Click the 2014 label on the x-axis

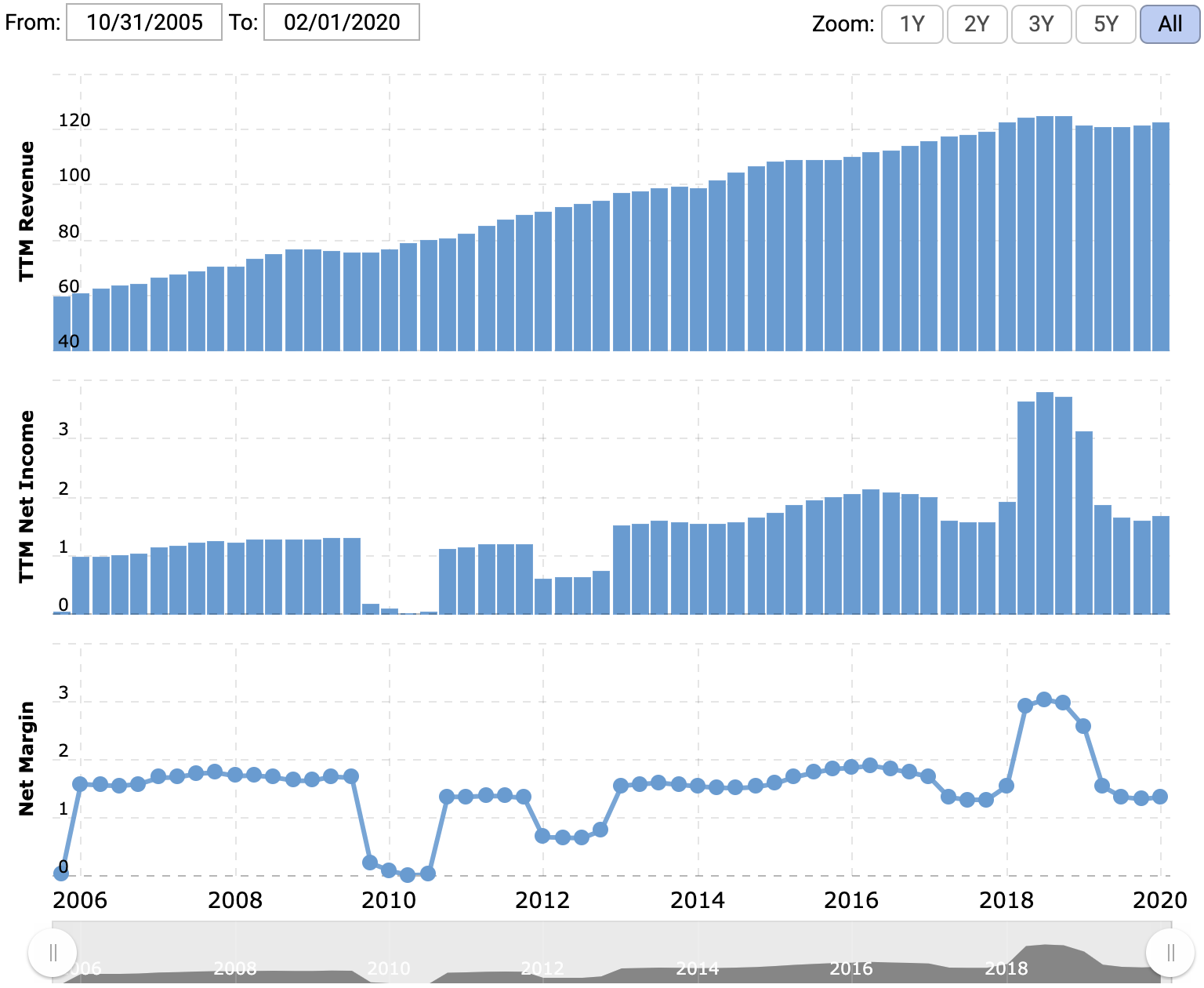pos(698,900)
